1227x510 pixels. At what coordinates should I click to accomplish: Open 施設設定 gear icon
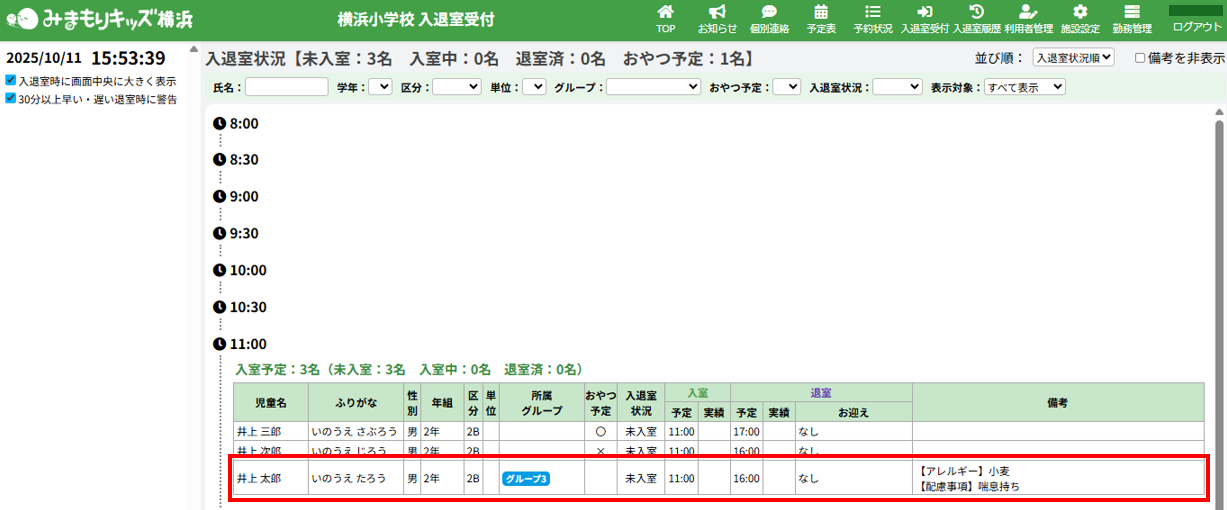[1080, 19]
